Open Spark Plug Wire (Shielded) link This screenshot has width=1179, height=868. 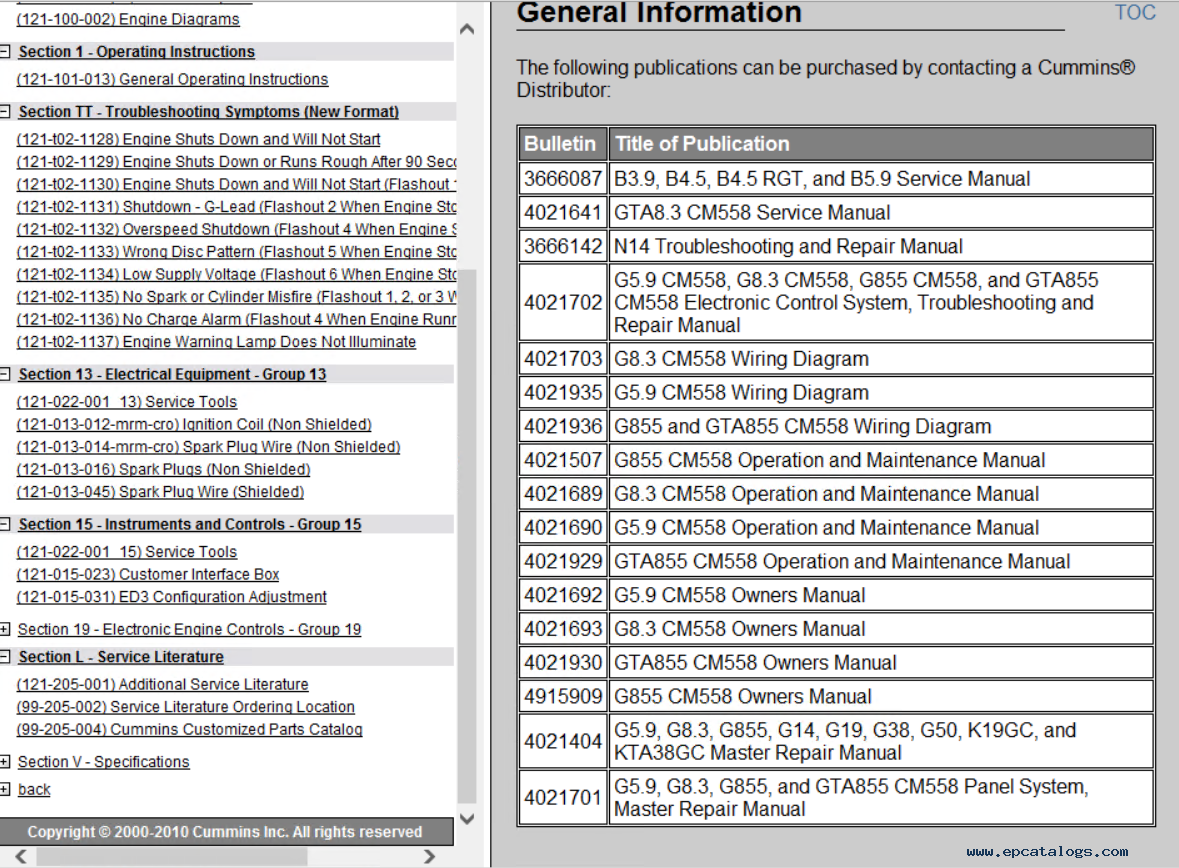160,493
